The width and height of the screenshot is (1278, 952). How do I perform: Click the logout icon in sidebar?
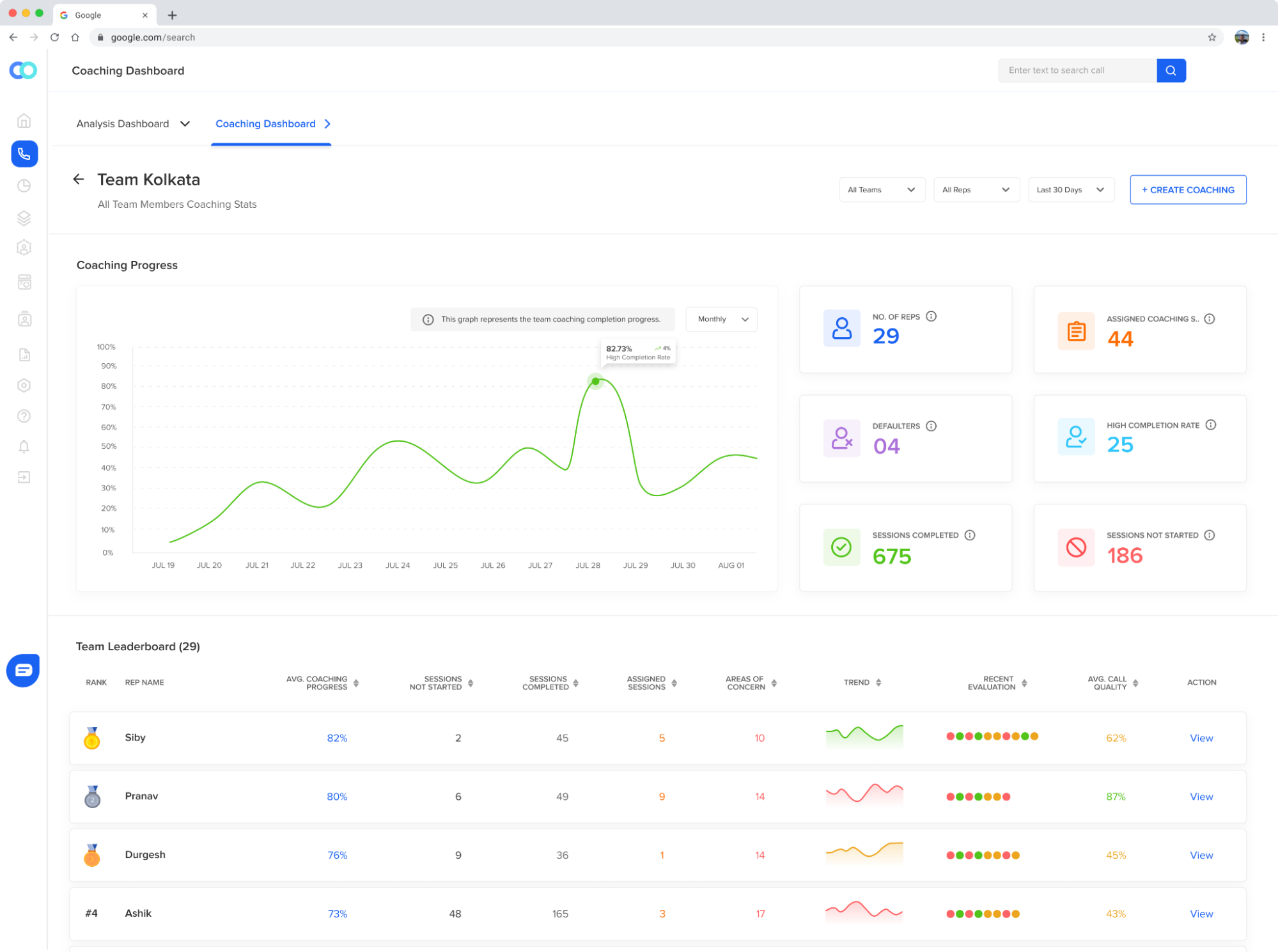(x=24, y=478)
